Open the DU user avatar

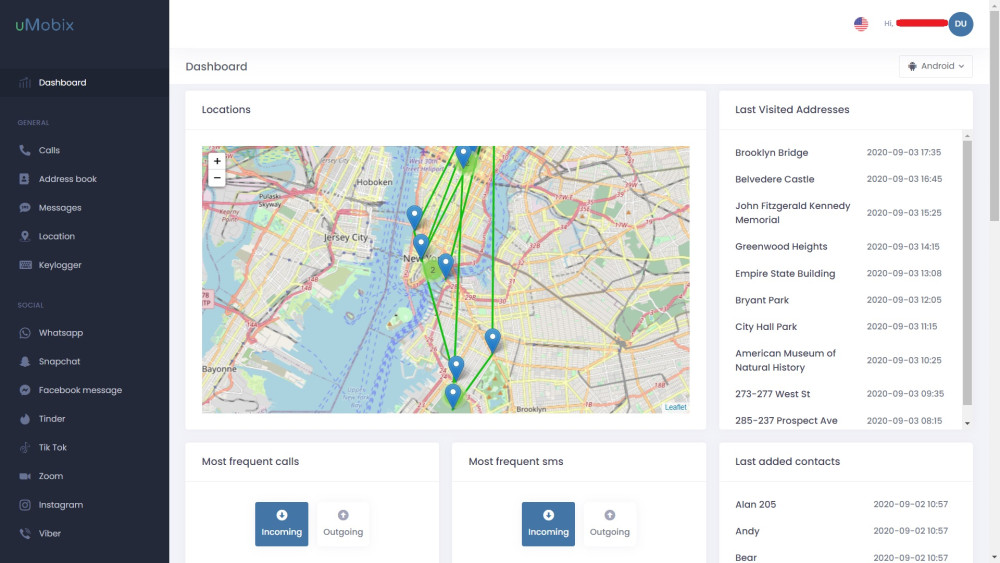pos(960,24)
